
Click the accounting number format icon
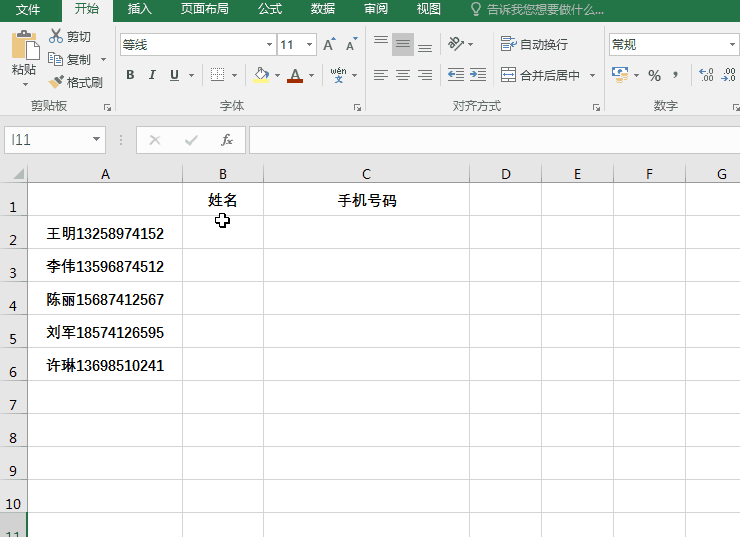click(x=620, y=75)
